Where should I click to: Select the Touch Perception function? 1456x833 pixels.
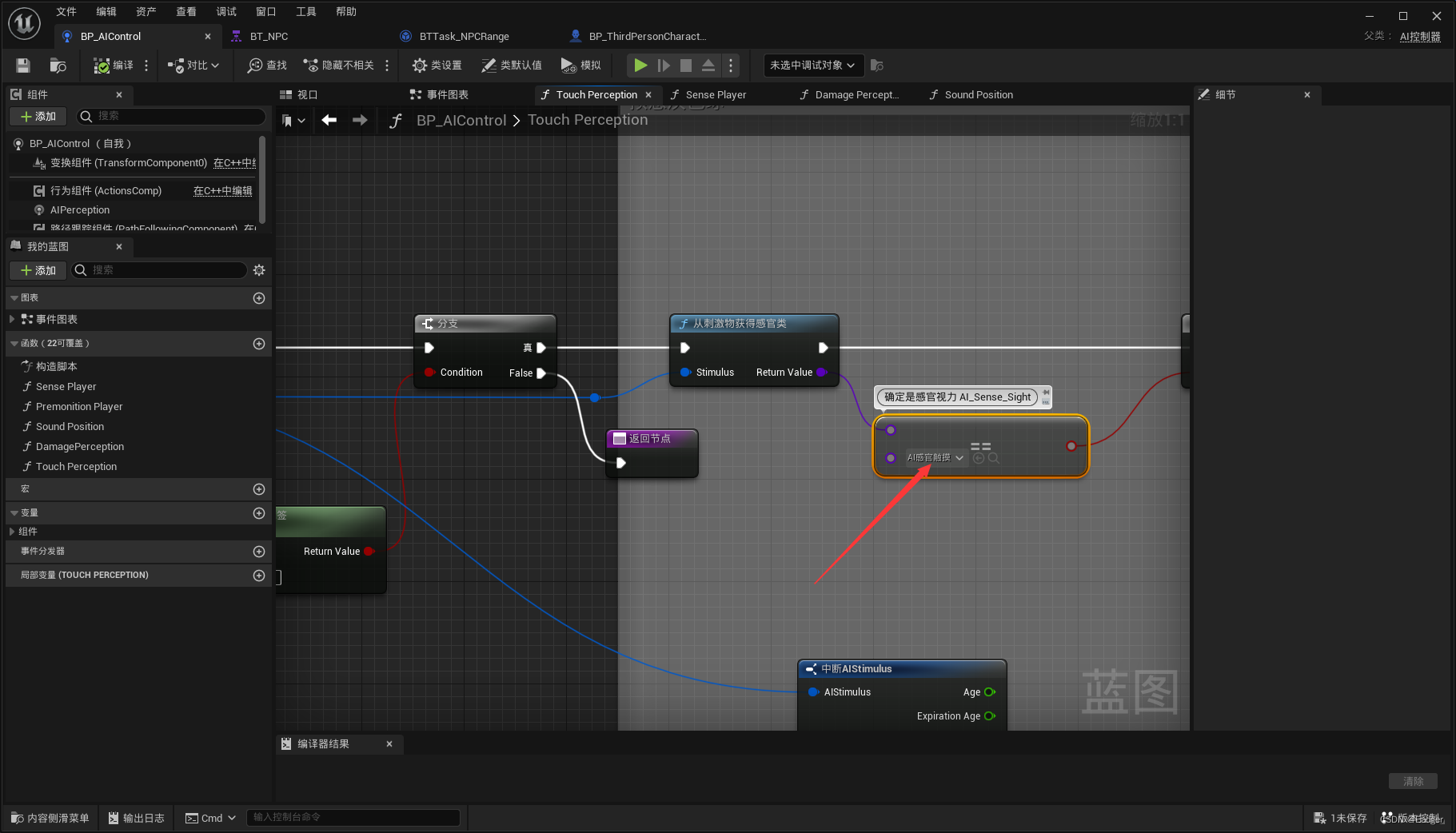point(76,467)
